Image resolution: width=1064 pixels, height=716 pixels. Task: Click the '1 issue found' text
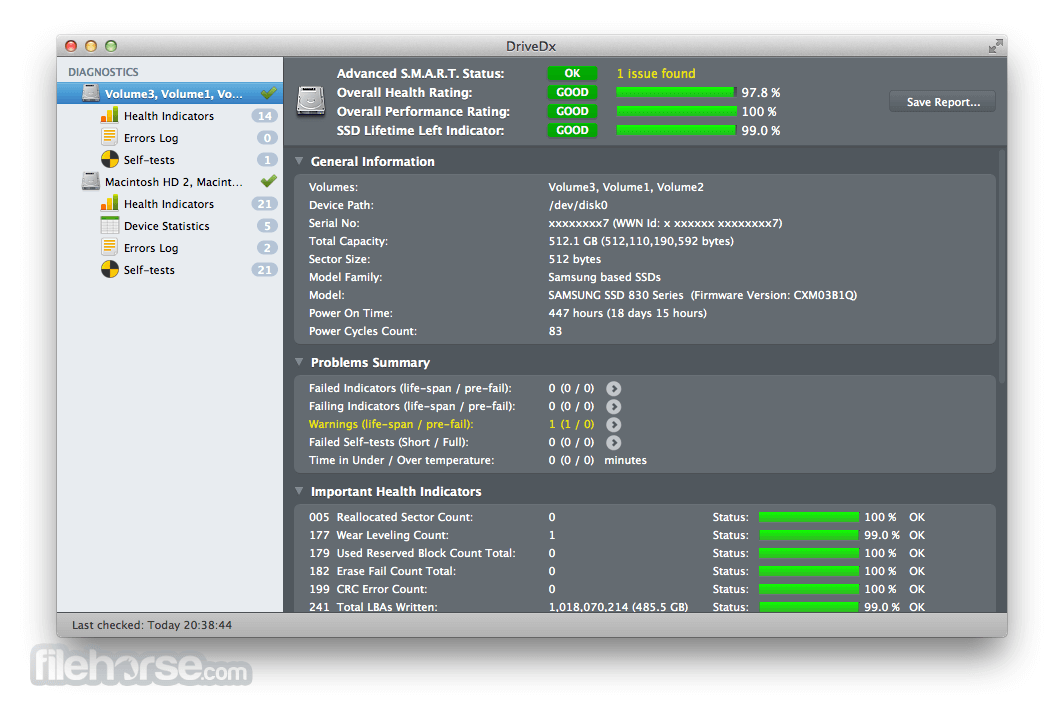tap(656, 73)
